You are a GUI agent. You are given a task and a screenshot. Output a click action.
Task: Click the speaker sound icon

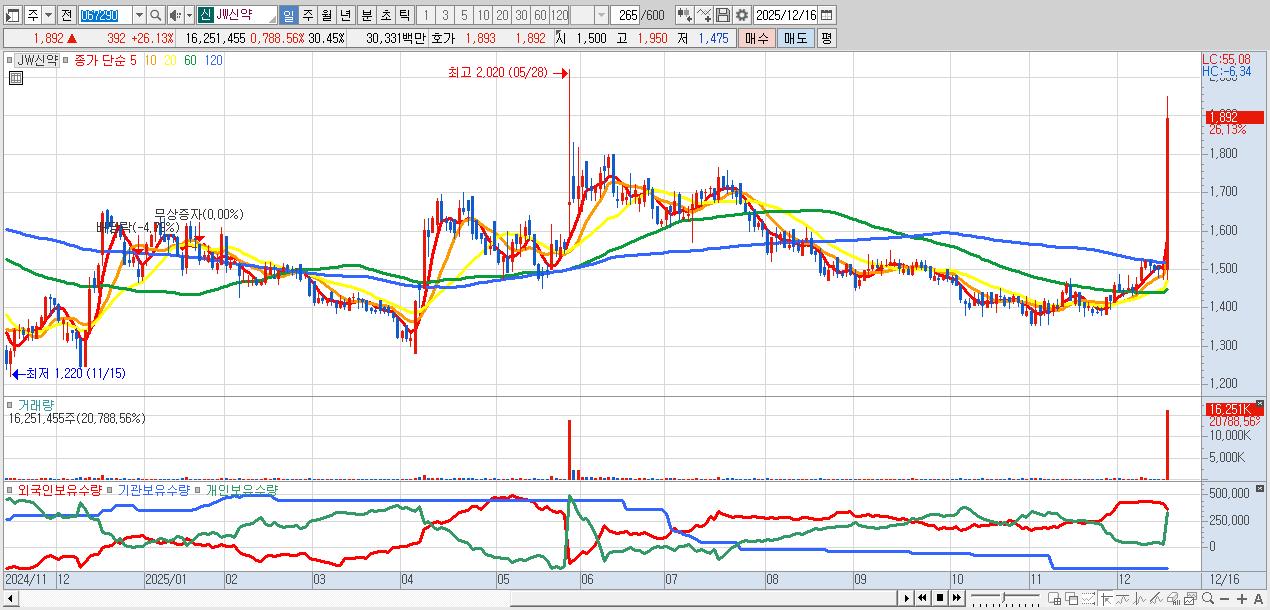point(175,15)
